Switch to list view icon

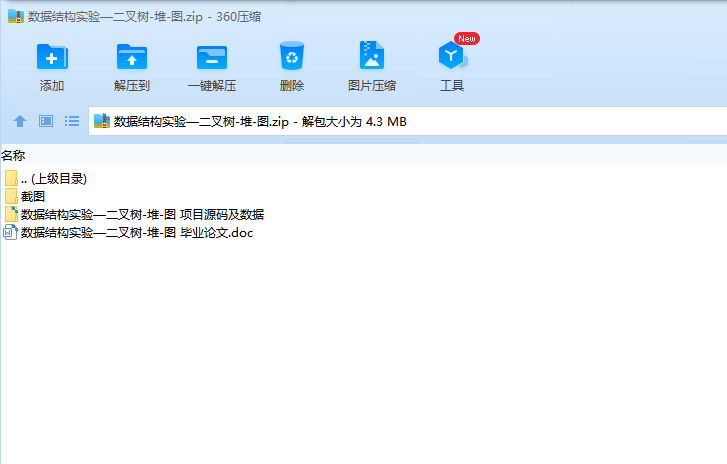click(x=72, y=121)
